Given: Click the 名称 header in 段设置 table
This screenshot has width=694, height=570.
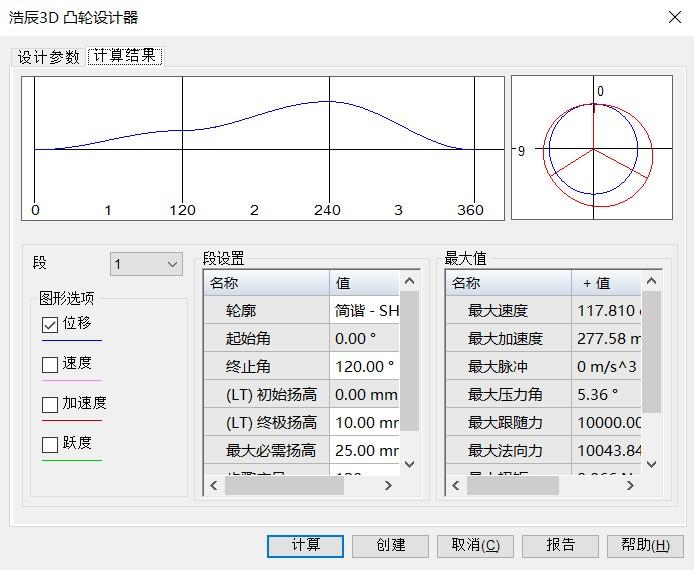Looking at the screenshot, I should [267, 282].
